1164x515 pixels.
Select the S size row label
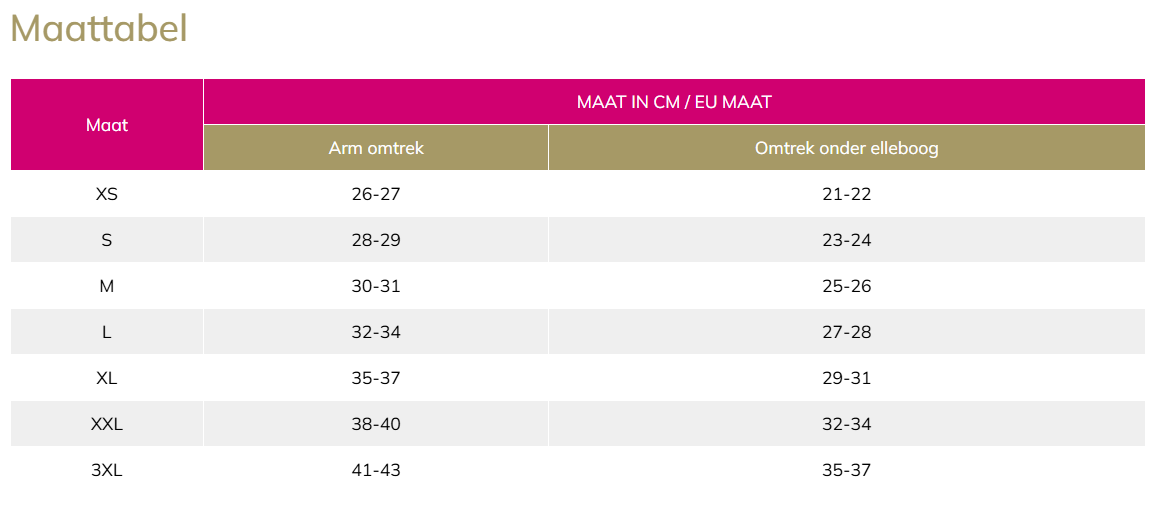coord(107,240)
